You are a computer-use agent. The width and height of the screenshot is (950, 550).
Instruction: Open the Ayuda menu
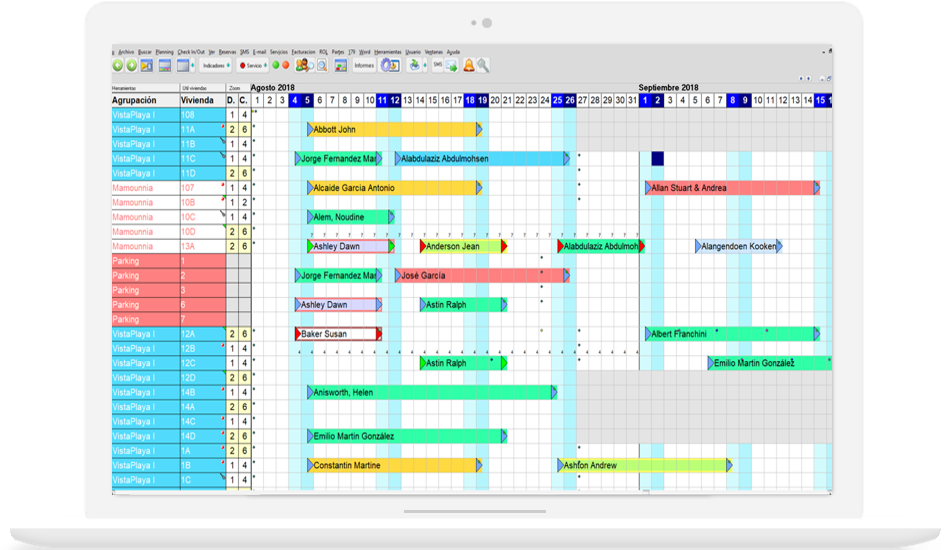[x=453, y=52]
